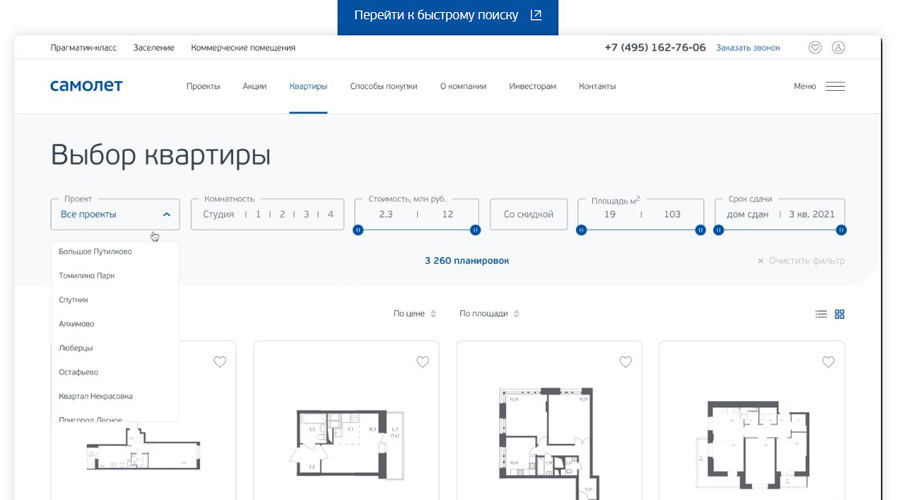The width and height of the screenshot is (900, 500).
Task: Click maximum area value 103
Action: point(672,214)
